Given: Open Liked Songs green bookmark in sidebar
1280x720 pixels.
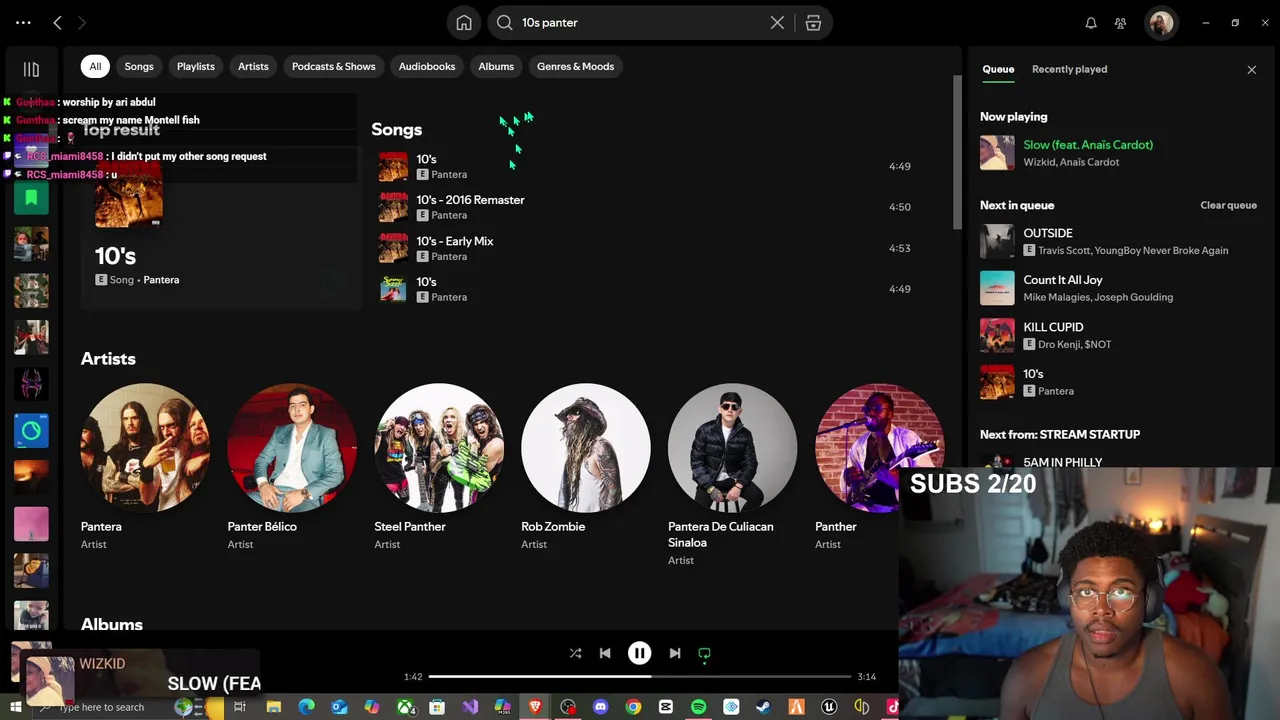Looking at the screenshot, I should click(x=31, y=198).
